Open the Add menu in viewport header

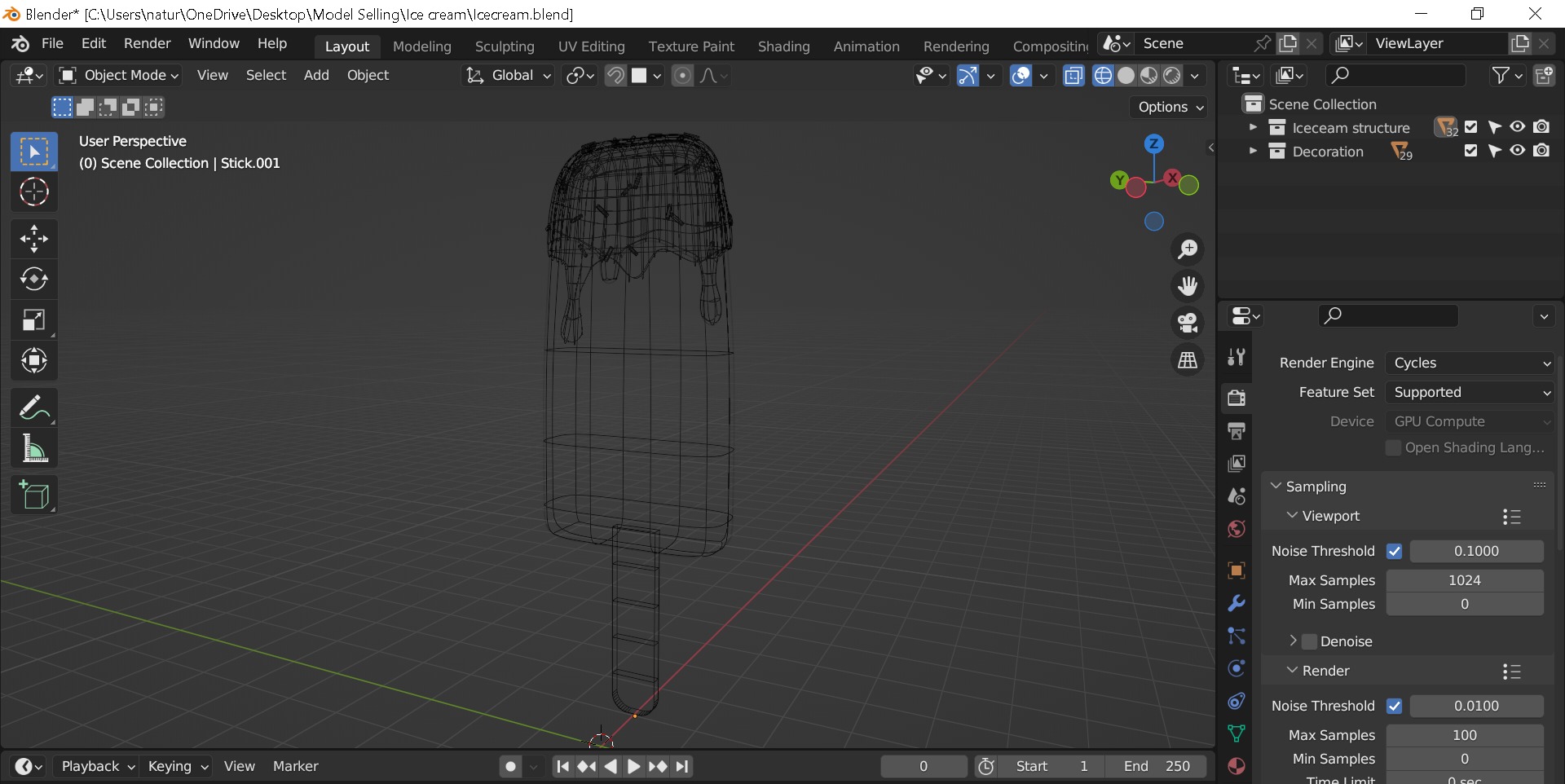(x=316, y=76)
